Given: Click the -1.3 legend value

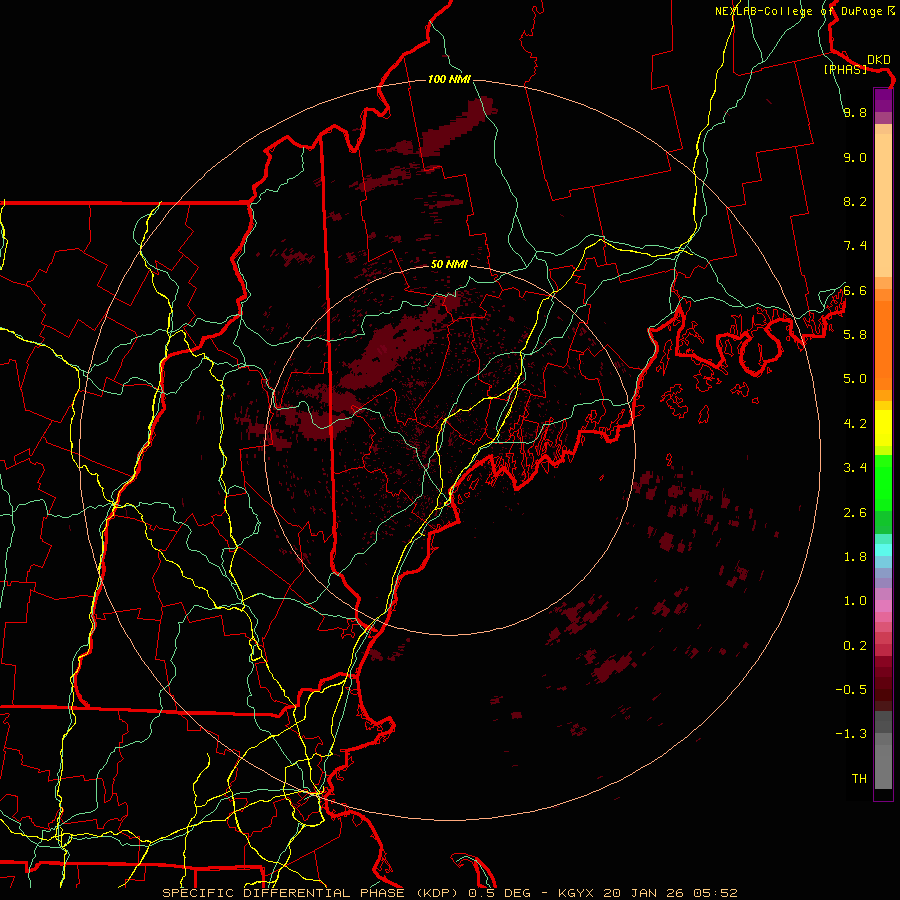Looking at the screenshot, I should [x=851, y=734].
